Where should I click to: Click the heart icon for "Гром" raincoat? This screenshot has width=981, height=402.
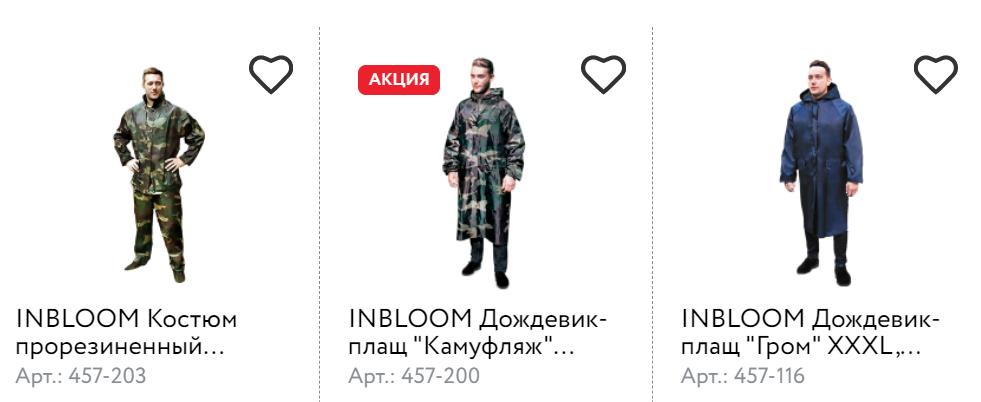936,74
